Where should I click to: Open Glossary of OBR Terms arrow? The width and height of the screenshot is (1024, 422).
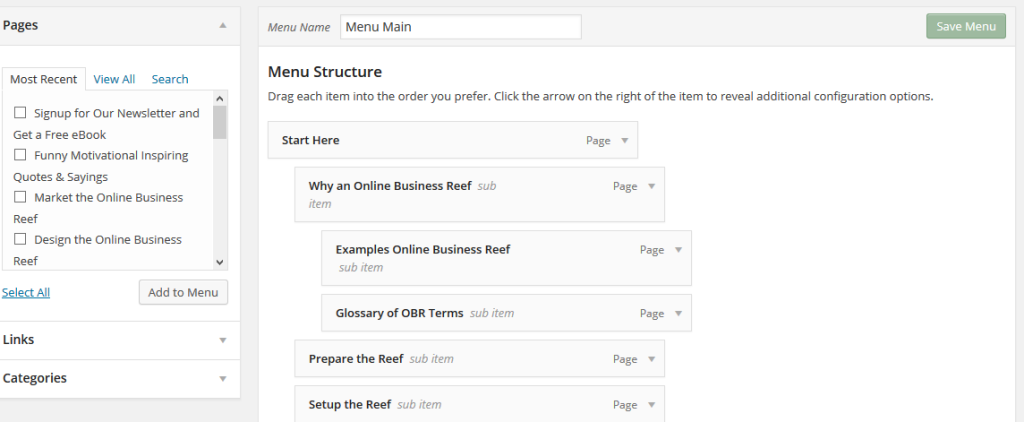[x=678, y=314]
